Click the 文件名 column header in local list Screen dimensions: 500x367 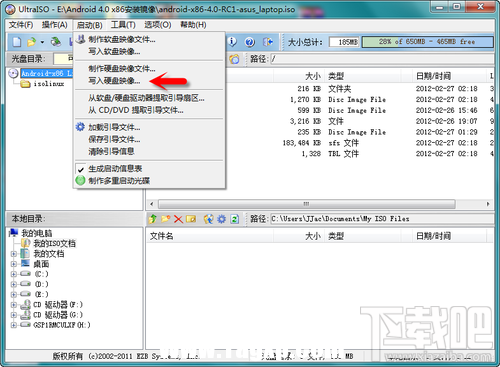[x=210, y=236]
